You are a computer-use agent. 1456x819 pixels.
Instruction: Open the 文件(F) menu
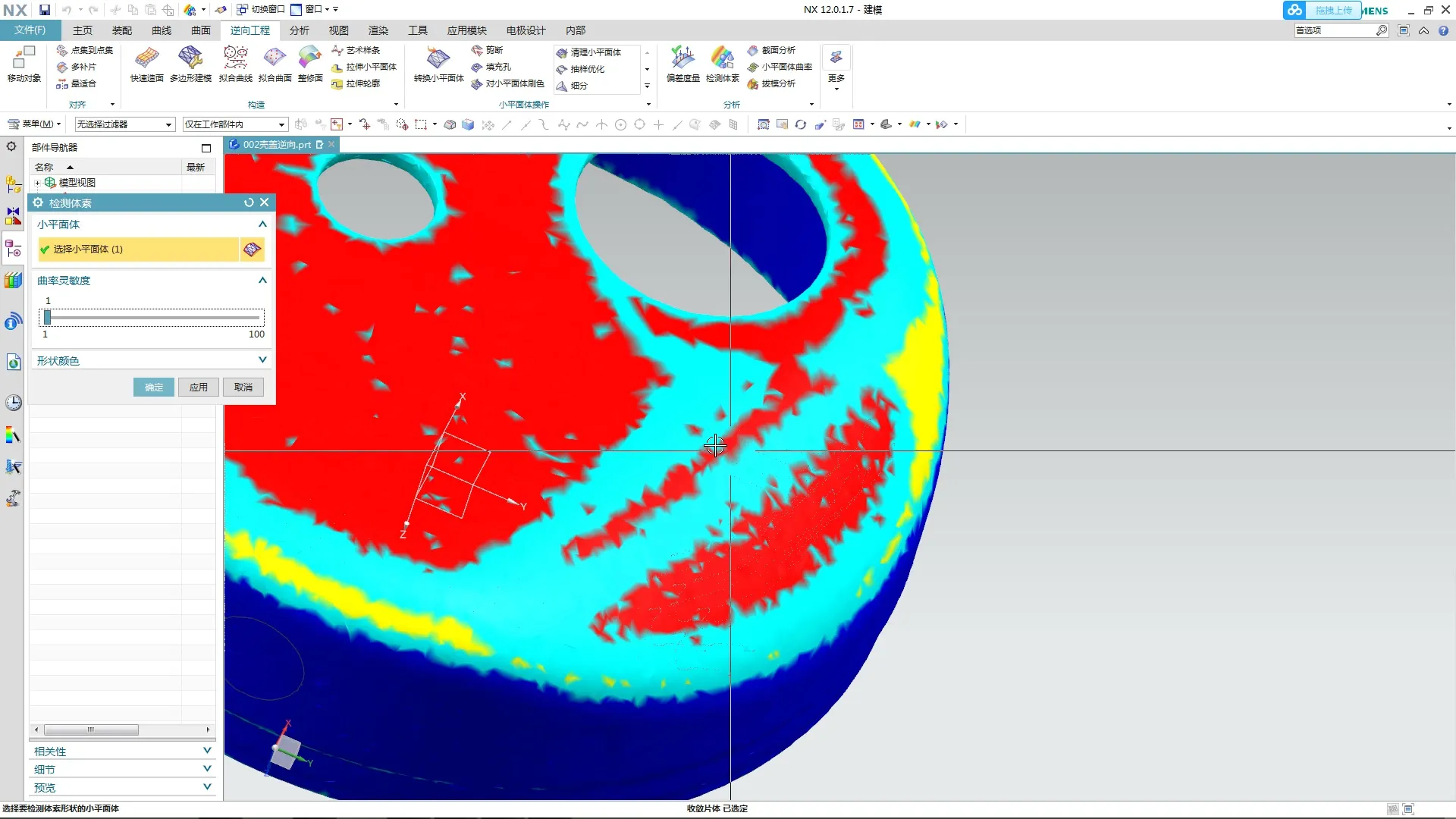(x=30, y=30)
